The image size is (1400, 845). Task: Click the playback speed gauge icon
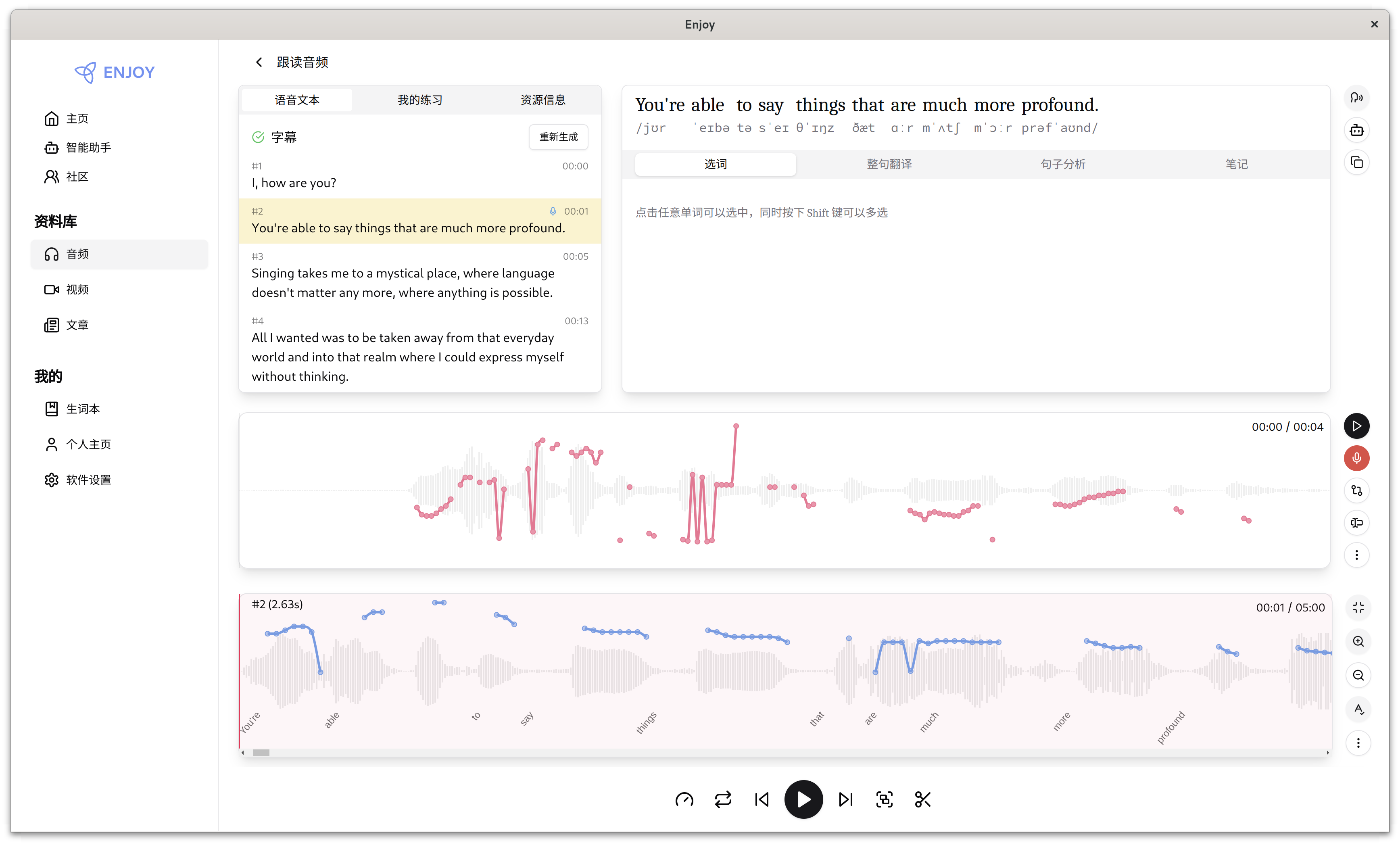pos(684,799)
